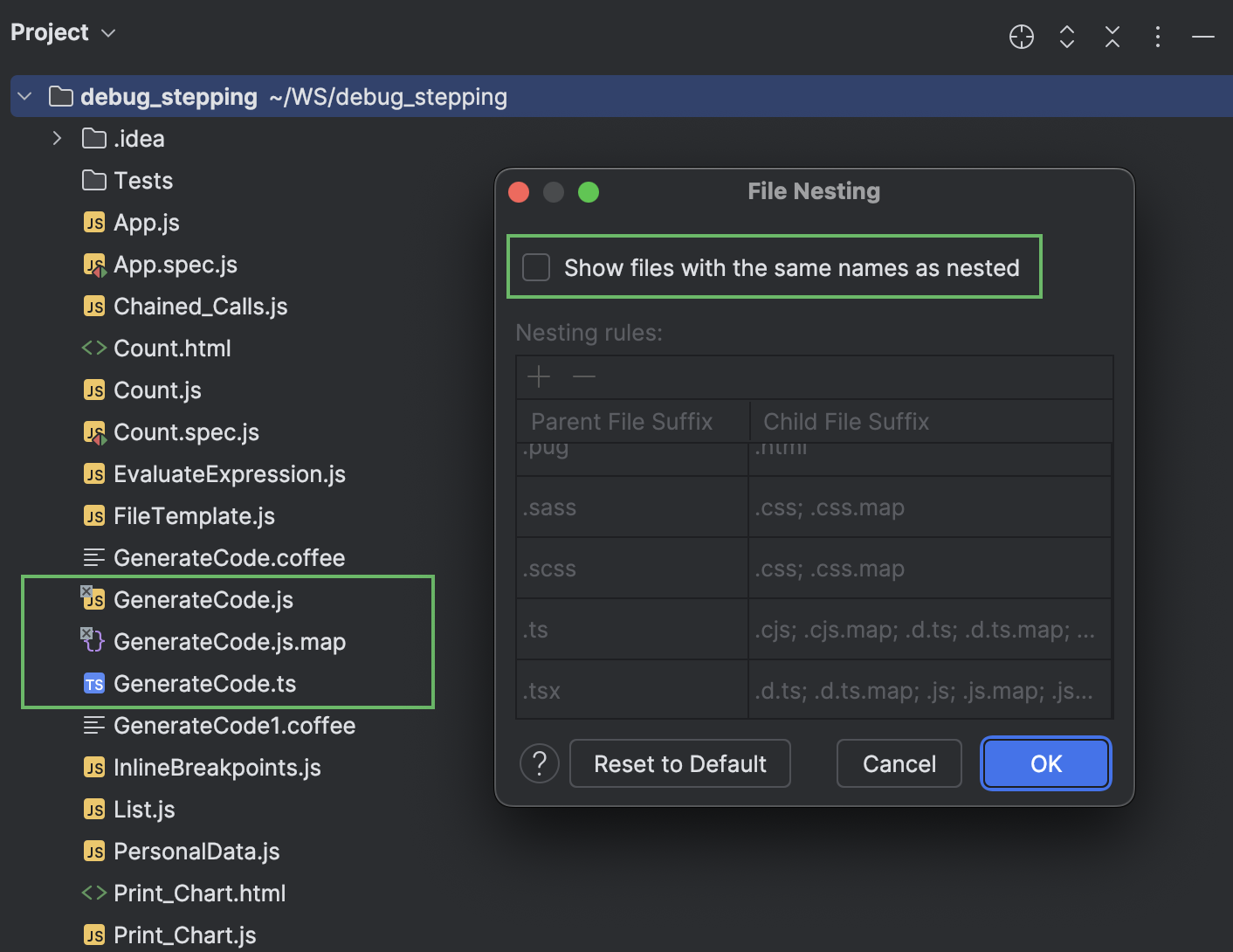The width and height of the screenshot is (1233, 952).
Task: Click the Collapse All icon in toolbar
Action: click(x=1112, y=37)
